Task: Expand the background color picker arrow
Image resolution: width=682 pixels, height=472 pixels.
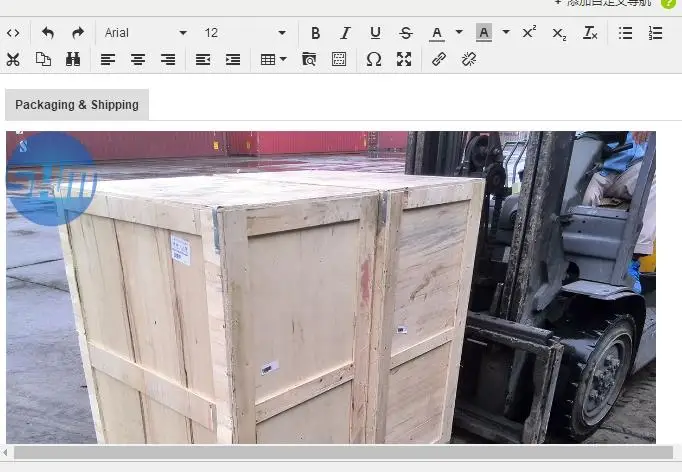Action: click(506, 33)
